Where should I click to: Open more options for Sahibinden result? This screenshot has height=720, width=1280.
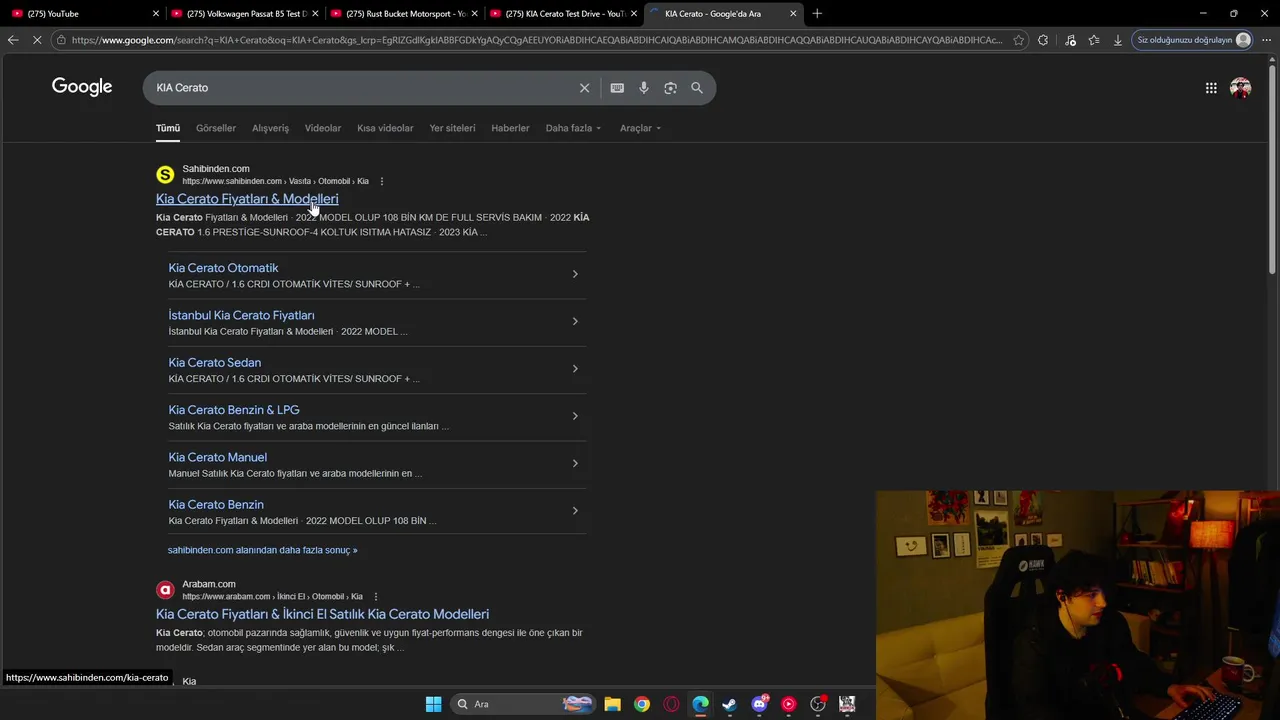point(381,181)
